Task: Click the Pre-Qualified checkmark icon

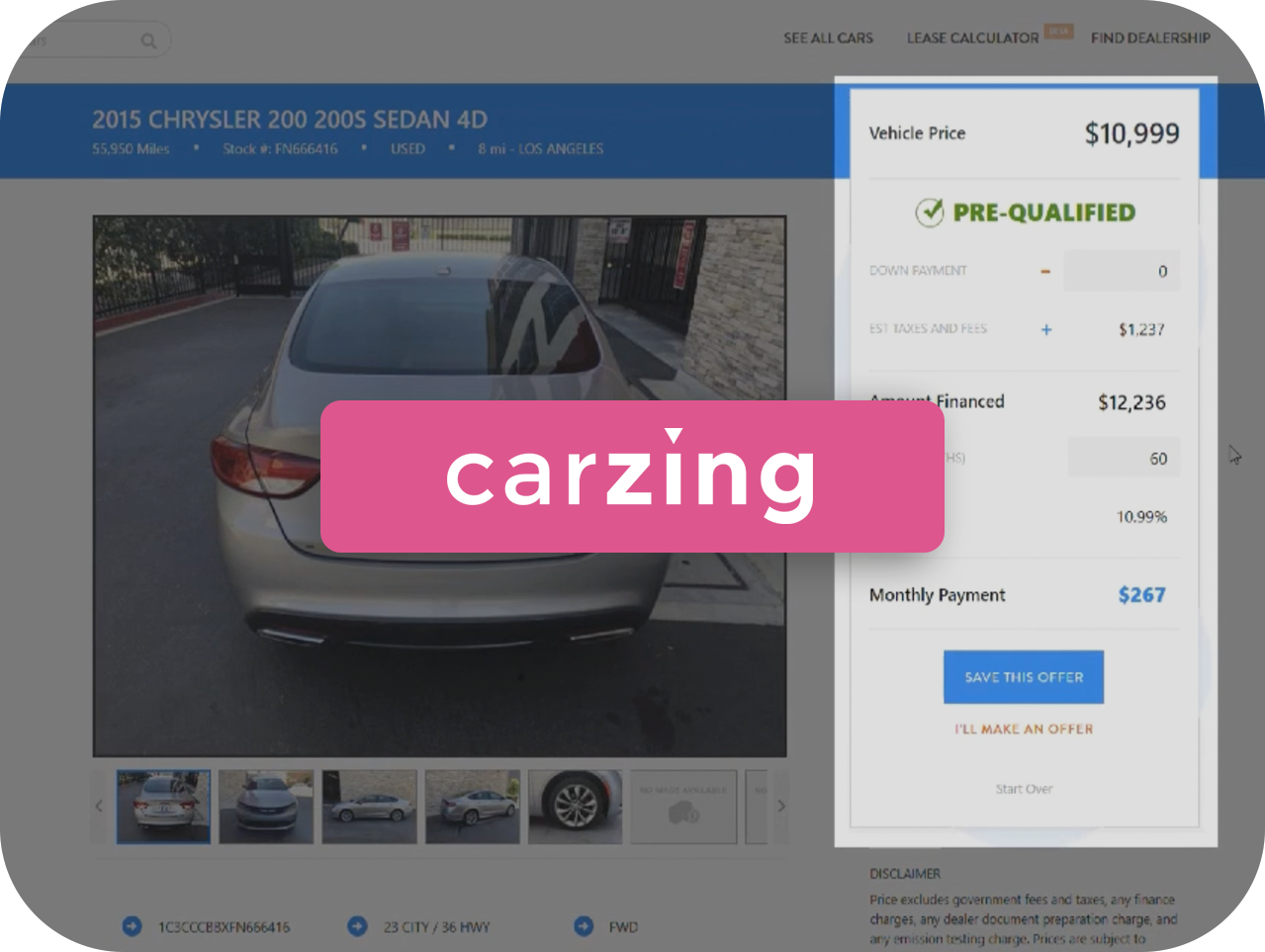Action: pos(929,213)
